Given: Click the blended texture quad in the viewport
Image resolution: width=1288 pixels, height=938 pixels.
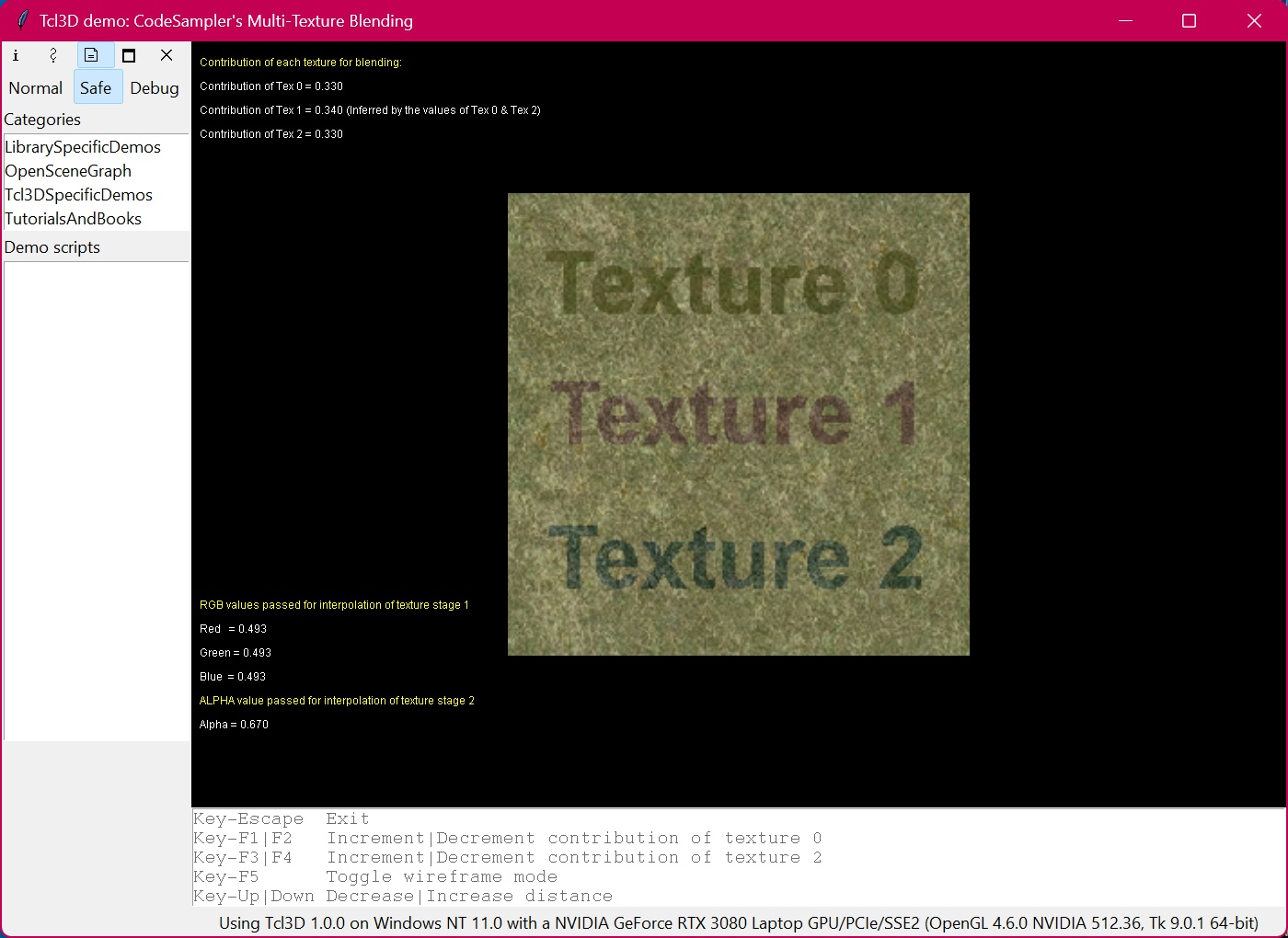Looking at the screenshot, I should [739, 424].
